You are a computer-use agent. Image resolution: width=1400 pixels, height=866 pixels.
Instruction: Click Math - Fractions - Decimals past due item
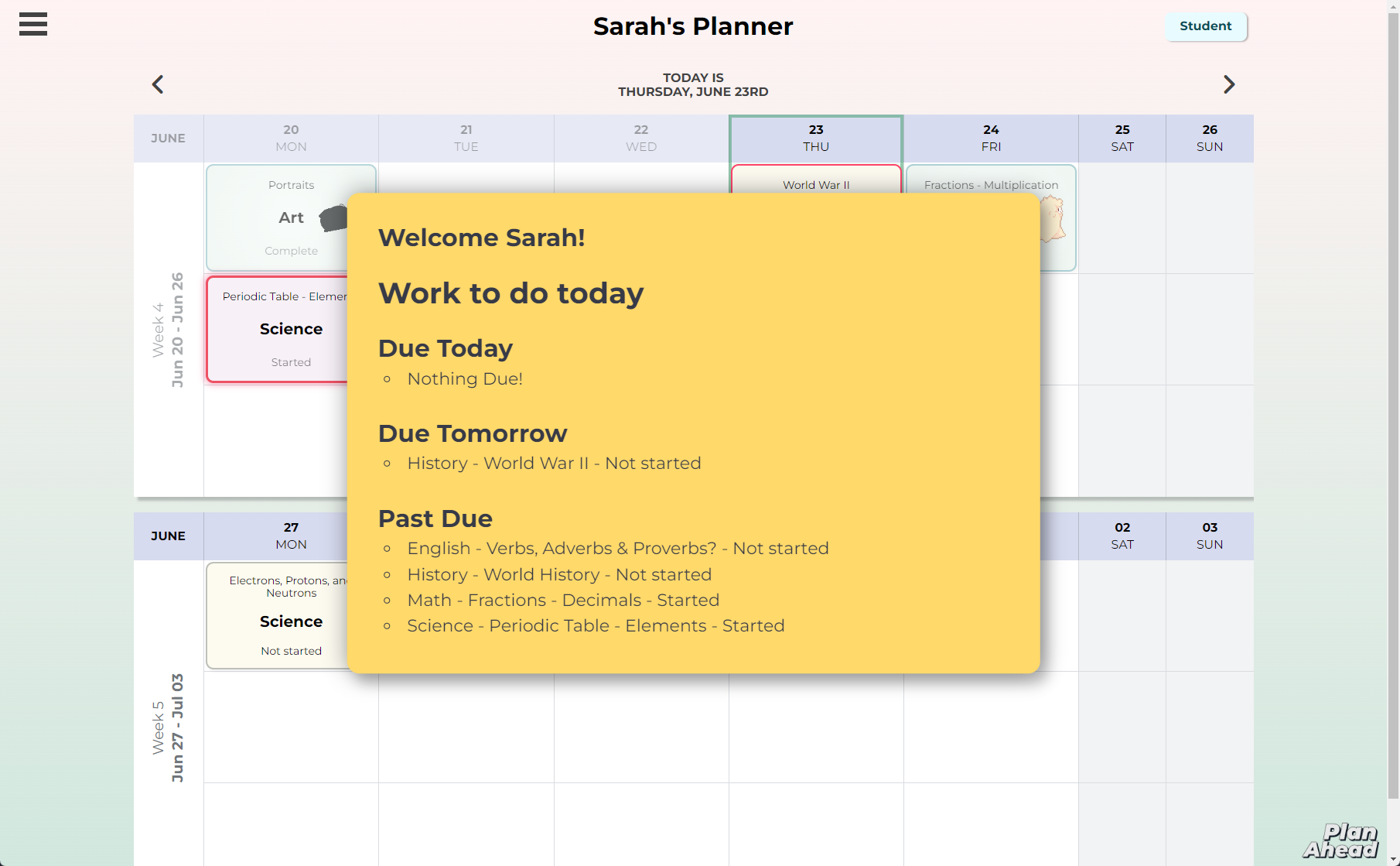[x=562, y=600]
